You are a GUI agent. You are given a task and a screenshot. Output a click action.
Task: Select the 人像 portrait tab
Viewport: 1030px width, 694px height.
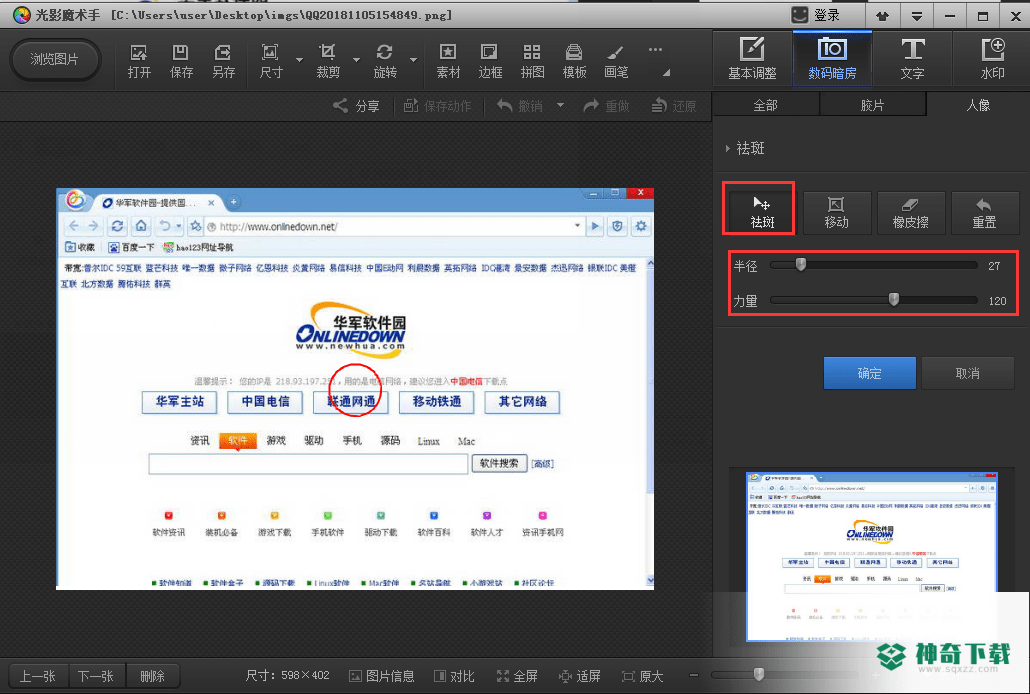point(978,105)
